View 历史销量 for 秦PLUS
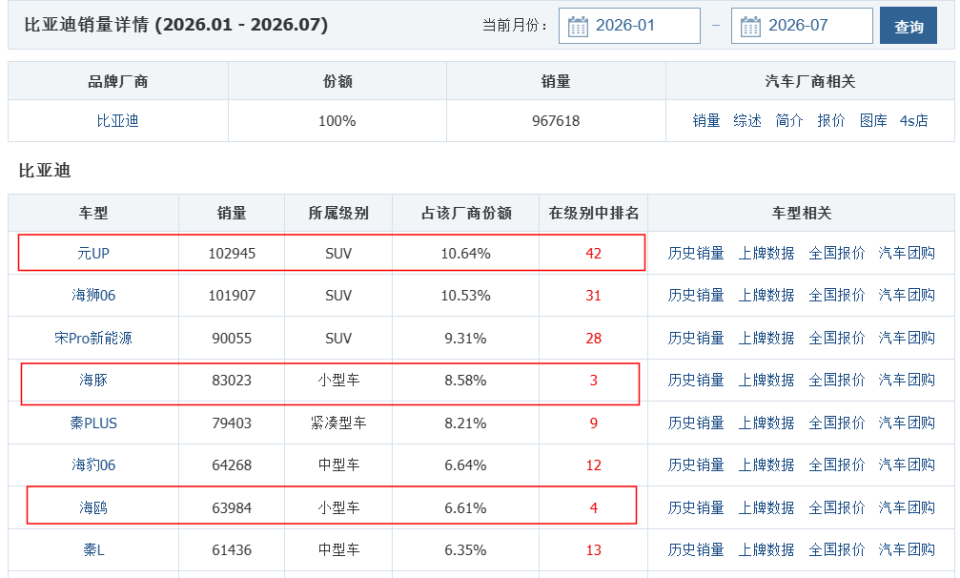 (x=696, y=423)
